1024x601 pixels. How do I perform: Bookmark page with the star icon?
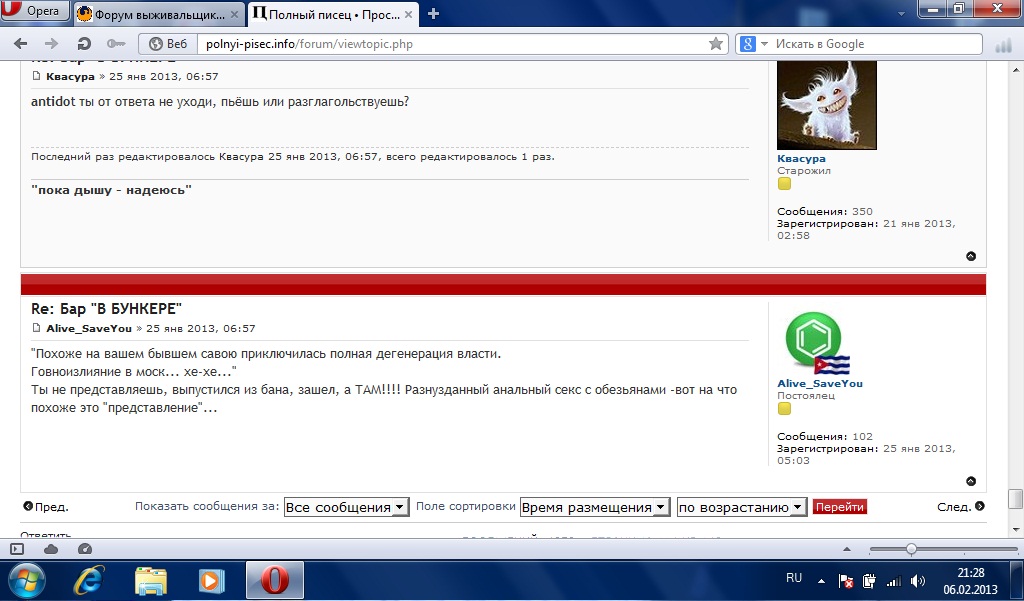(716, 44)
